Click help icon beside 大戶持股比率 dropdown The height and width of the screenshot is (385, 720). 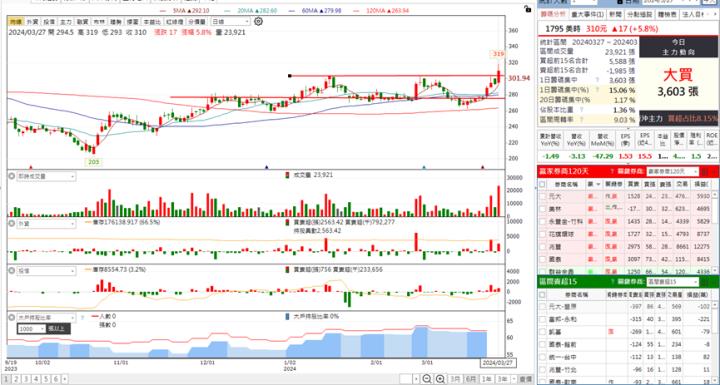[x=82, y=318]
